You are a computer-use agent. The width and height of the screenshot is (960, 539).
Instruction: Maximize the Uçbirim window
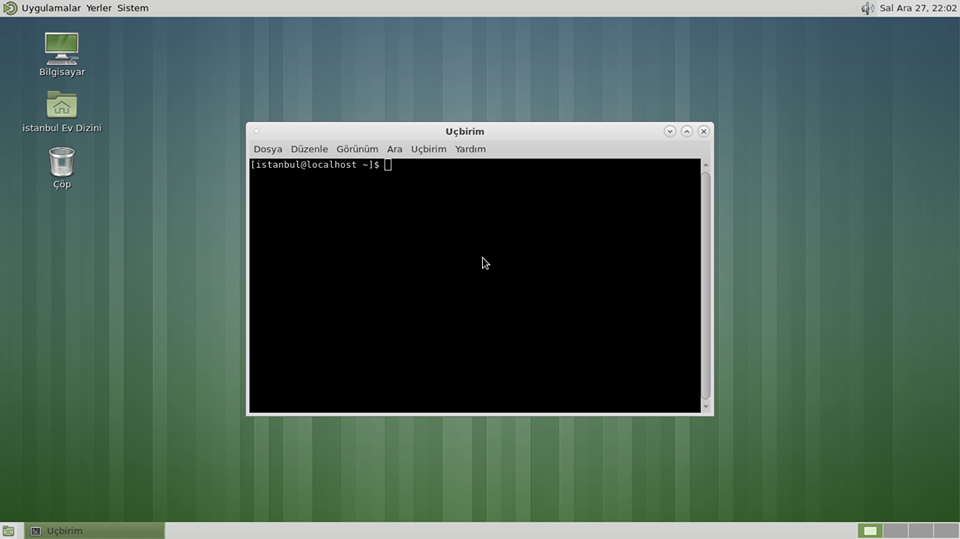click(687, 131)
